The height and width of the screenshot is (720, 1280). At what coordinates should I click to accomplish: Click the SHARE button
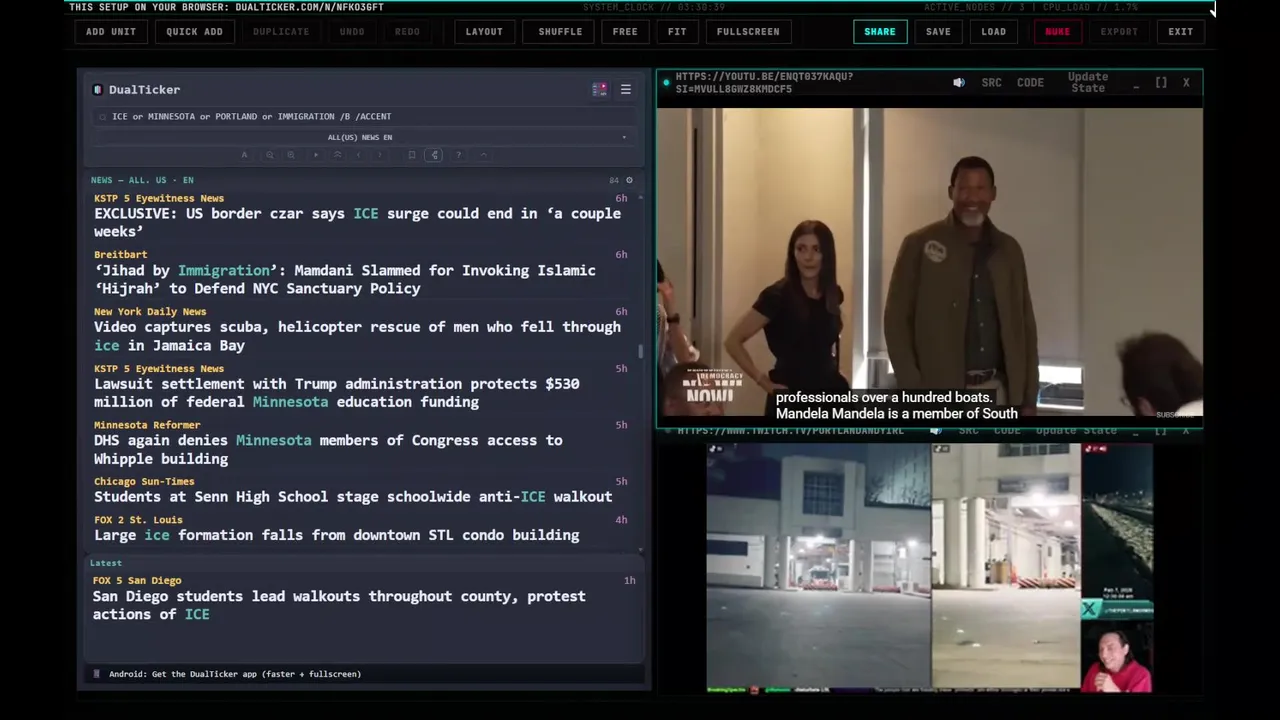(x=880, y=31)
